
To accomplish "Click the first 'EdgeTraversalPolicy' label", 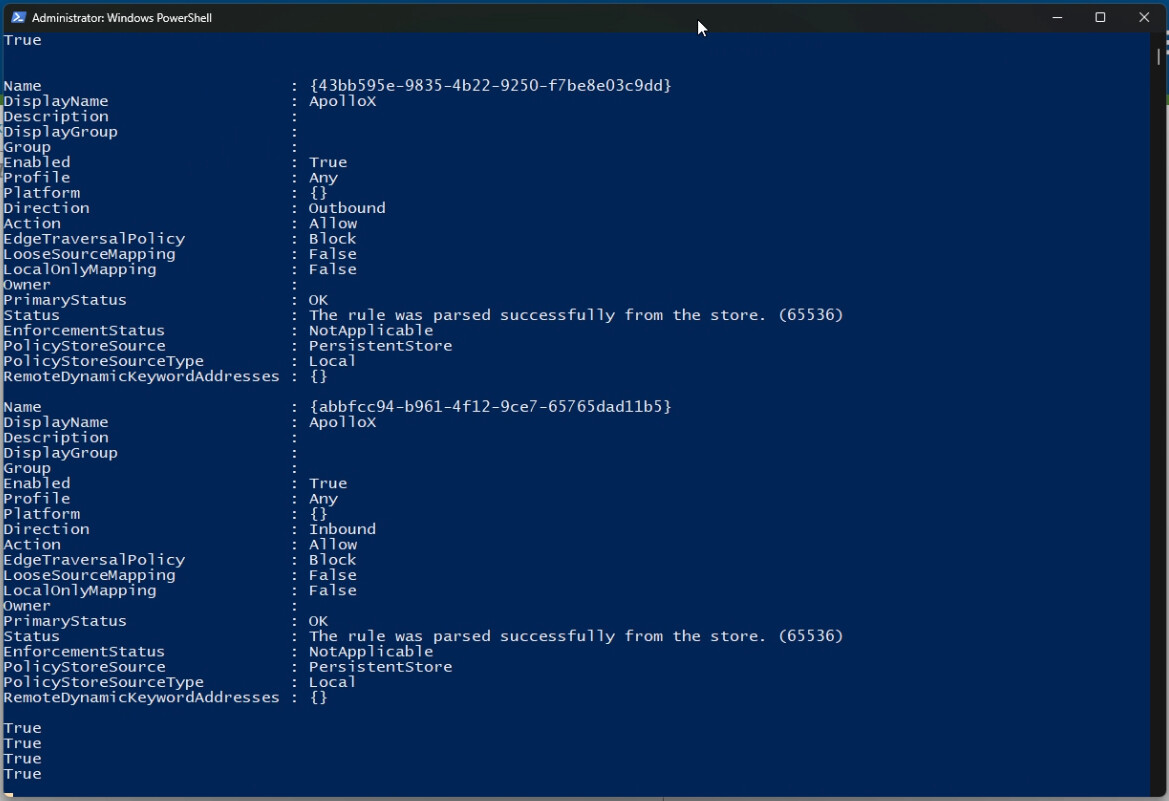I will [95, 239].
